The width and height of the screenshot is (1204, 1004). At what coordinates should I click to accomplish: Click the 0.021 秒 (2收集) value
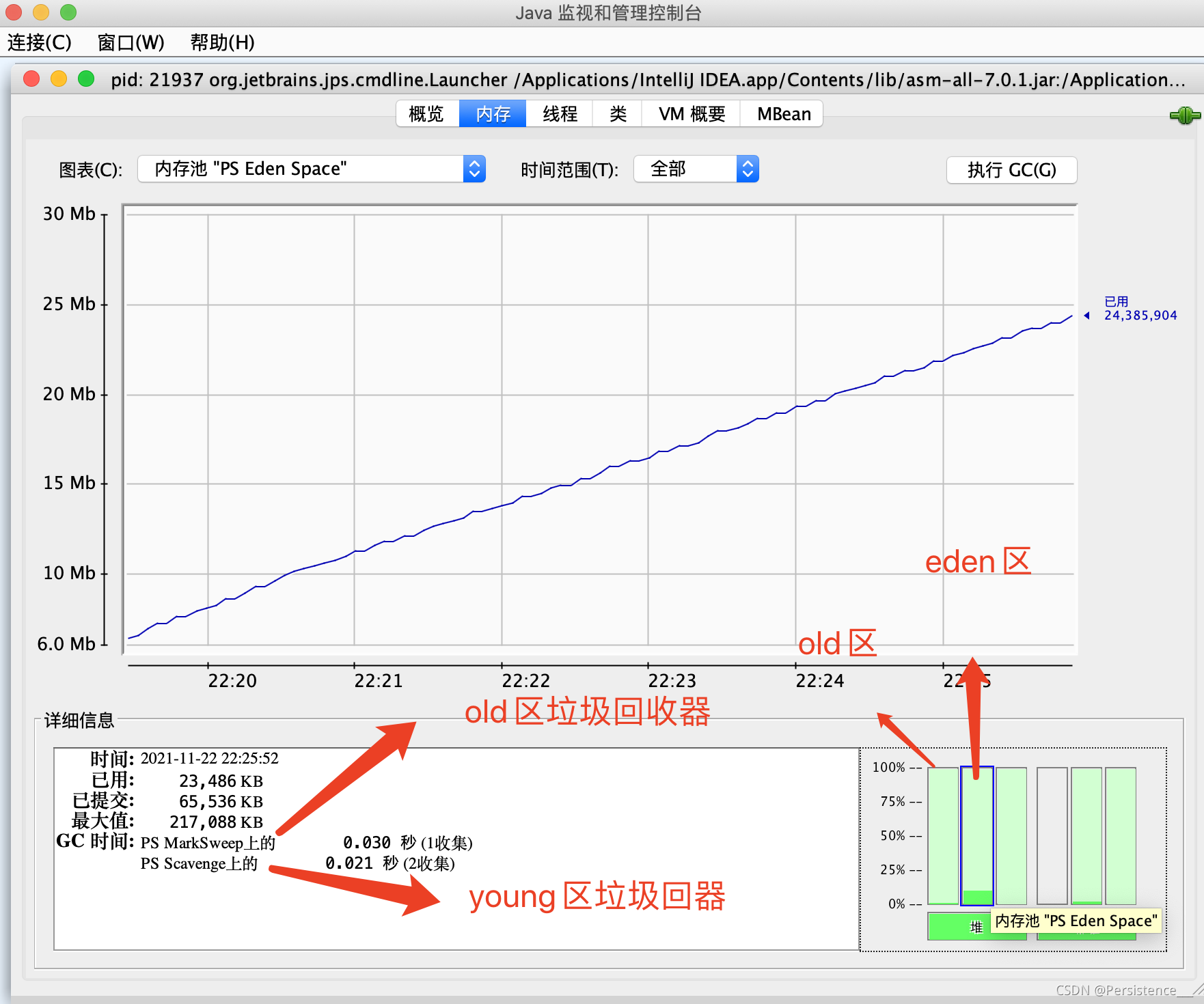pos(390,863)
